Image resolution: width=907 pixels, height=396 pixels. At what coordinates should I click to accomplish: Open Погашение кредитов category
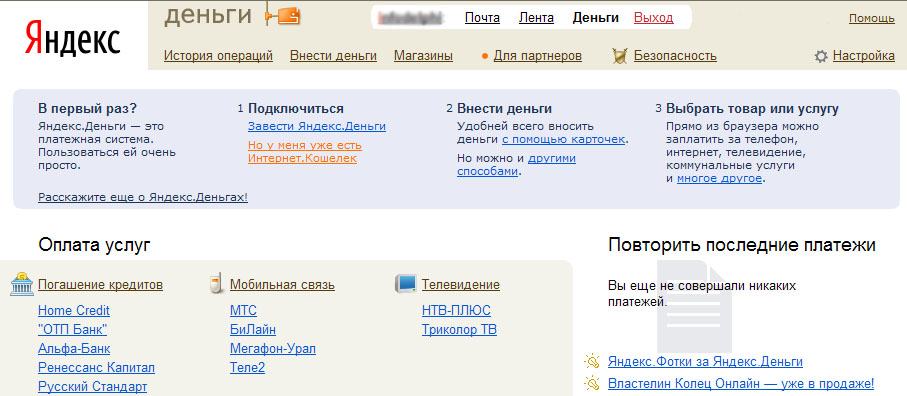click(101, 284)
